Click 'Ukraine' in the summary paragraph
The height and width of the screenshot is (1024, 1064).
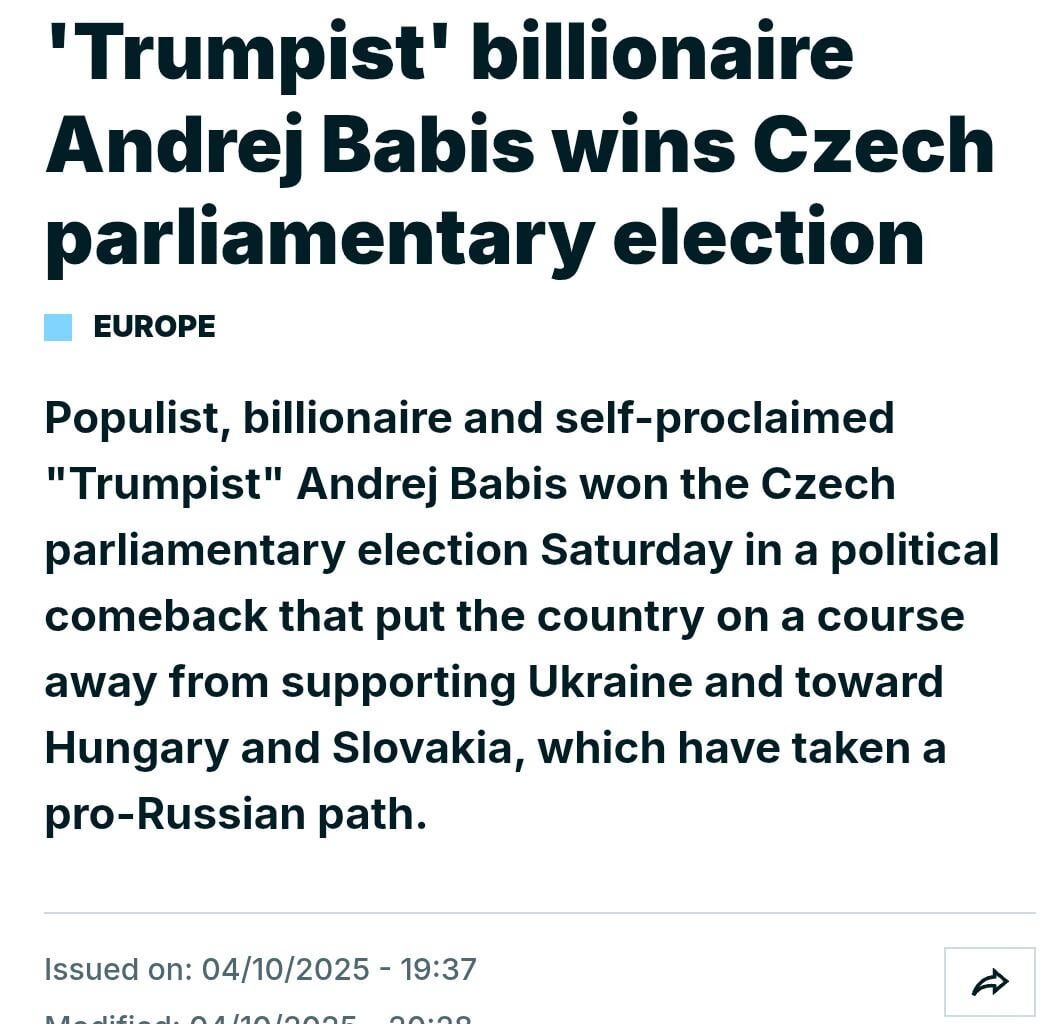coord(609,682)
